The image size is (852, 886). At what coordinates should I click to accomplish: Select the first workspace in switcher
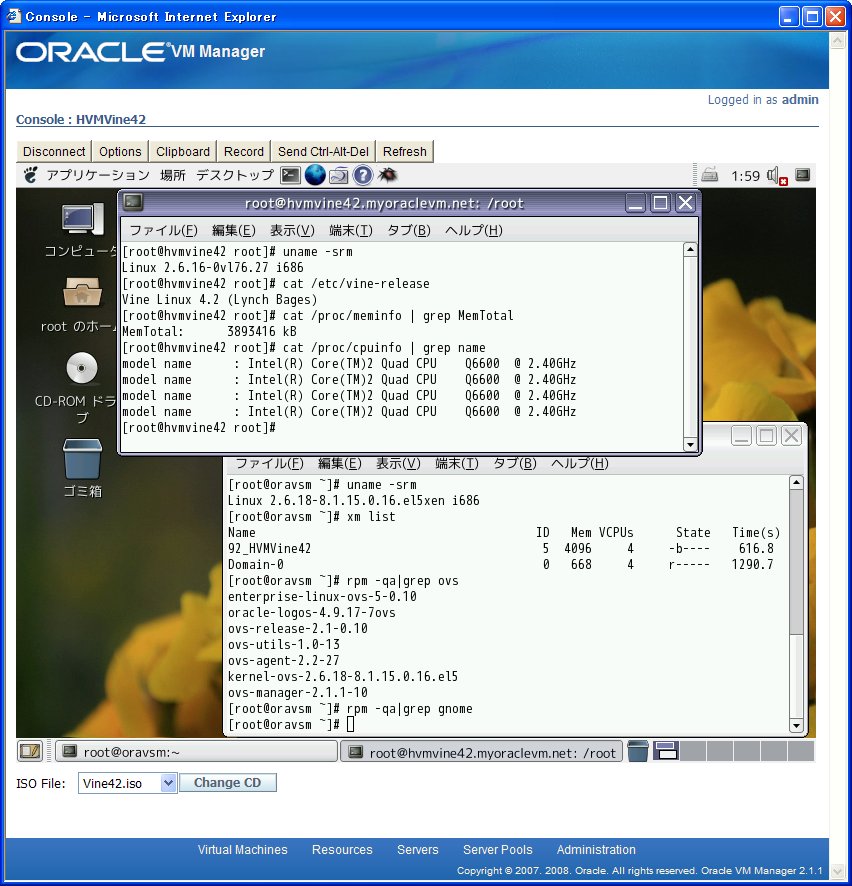pos(666,751)
